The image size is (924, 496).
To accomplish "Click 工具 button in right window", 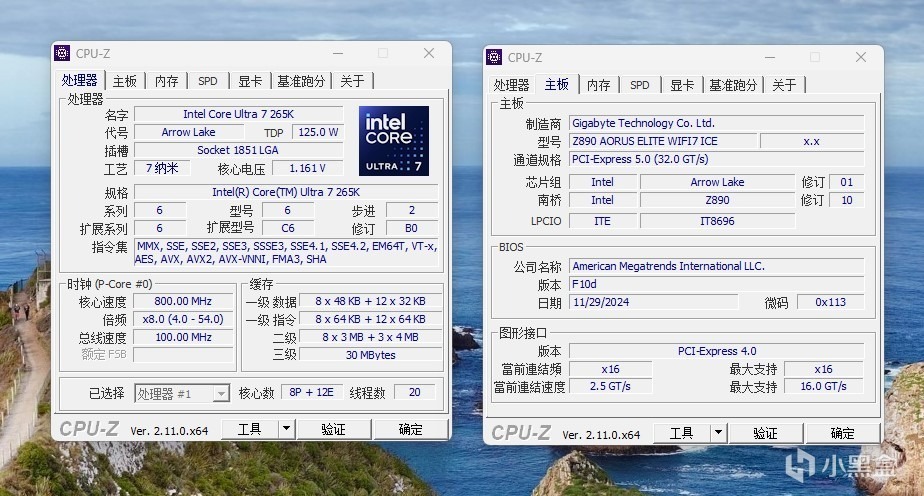I will pyautogui.click(x=682, y=433).
